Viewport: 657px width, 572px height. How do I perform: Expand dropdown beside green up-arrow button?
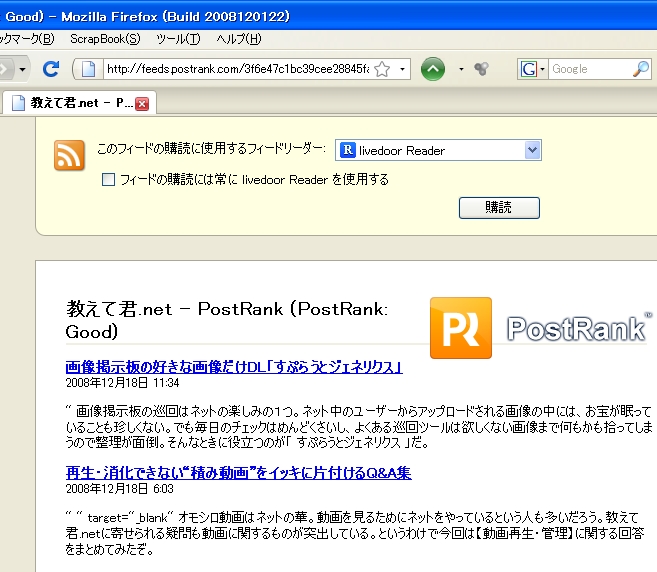[461, 69]
